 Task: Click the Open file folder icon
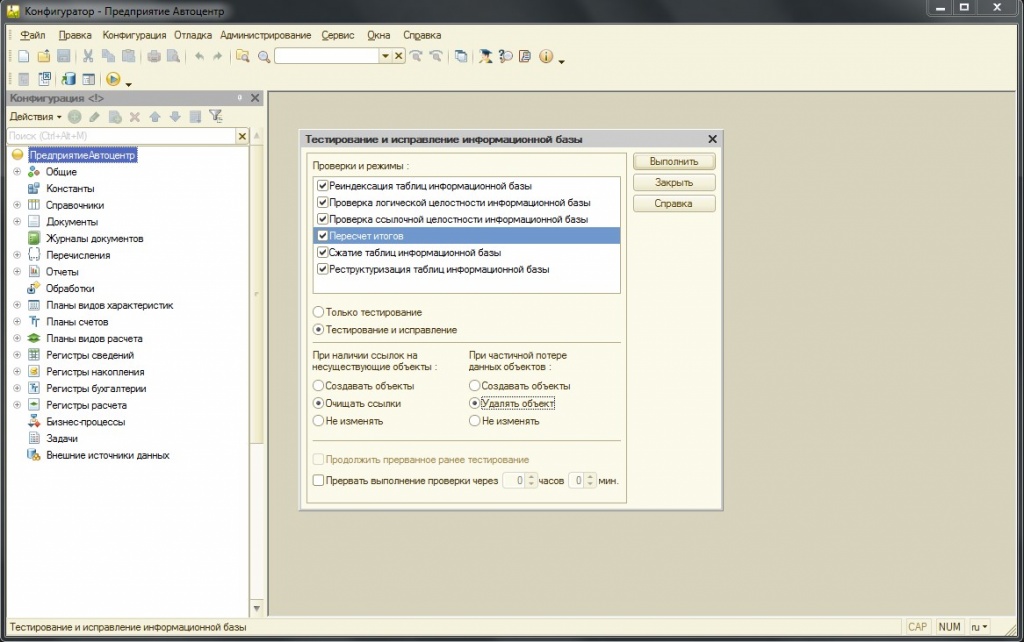(44, 57)
